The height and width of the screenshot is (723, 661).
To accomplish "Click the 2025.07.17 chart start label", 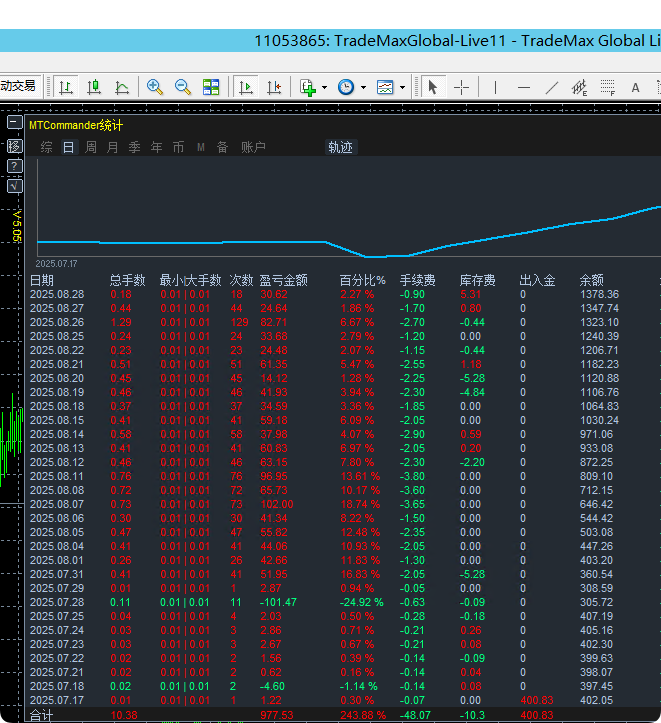I will point(57,264).
